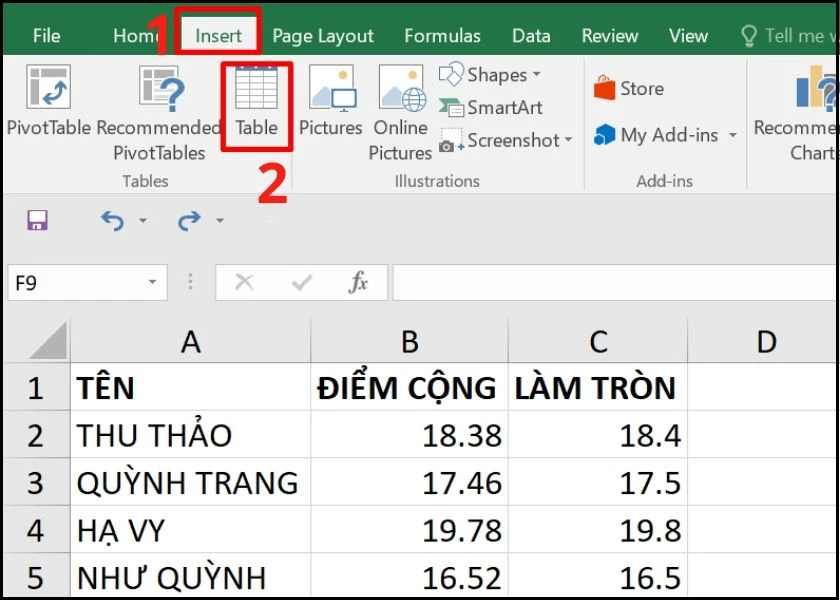Click the Tell me search box

[x=788, y=36]
